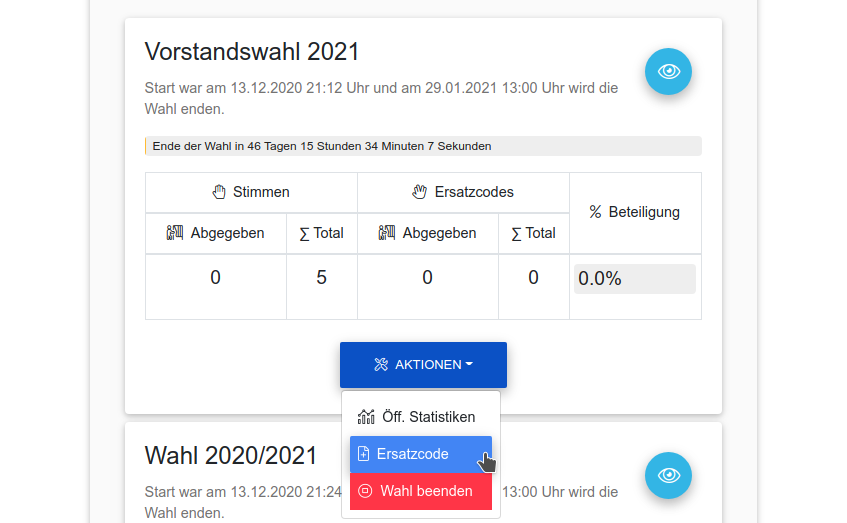Click the tools icon in Aktionen button
Image resolution: width=847 pixels, height=523 pixels.
(x=381, y=365)
